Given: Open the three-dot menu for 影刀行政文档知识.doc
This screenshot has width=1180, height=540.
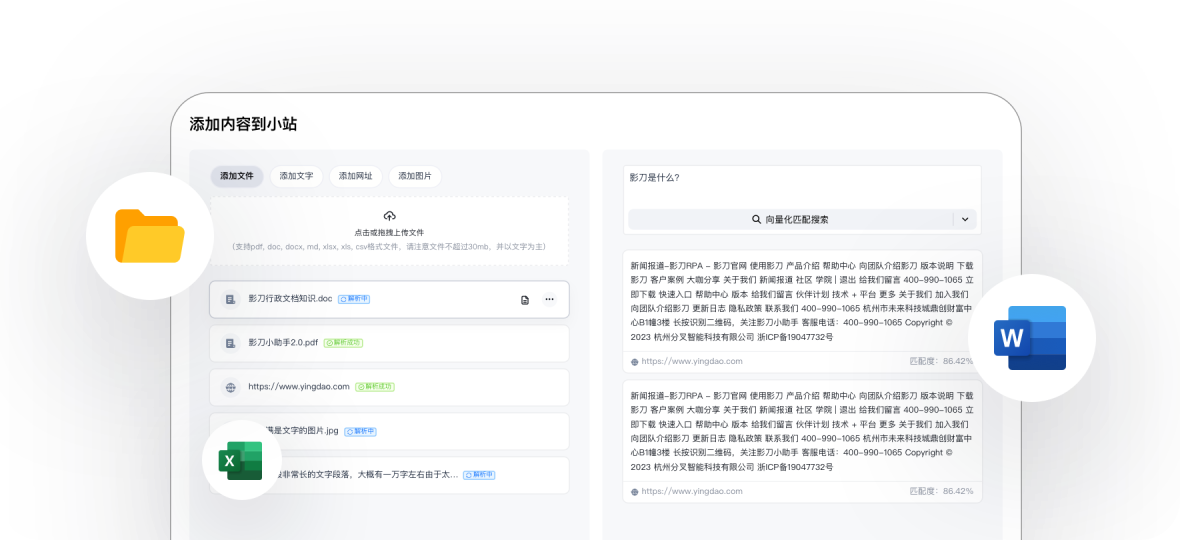Looking at the screenshot, I should pyautogui.click(x=549, y=299).
